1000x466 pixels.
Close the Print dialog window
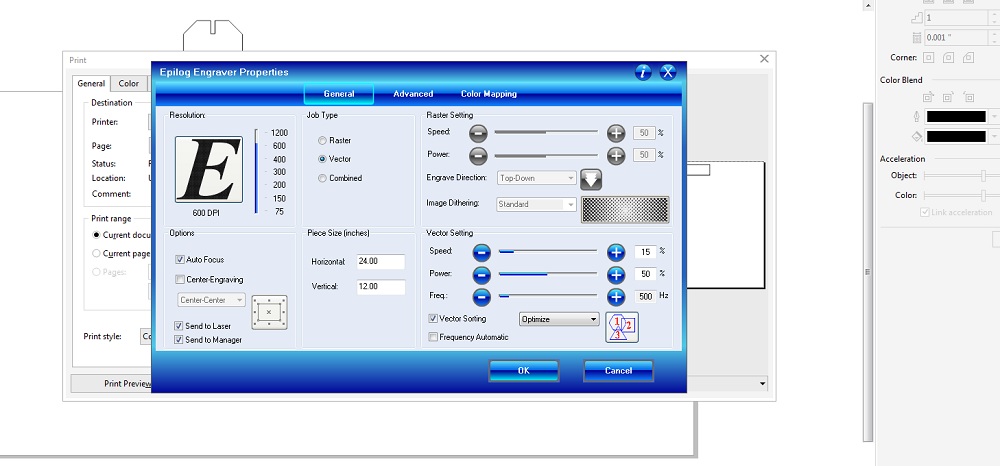coord(764,59)
